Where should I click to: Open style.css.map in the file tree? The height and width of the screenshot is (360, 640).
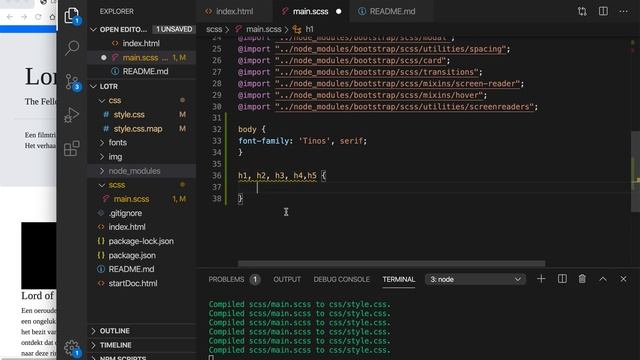pos(142,129)
